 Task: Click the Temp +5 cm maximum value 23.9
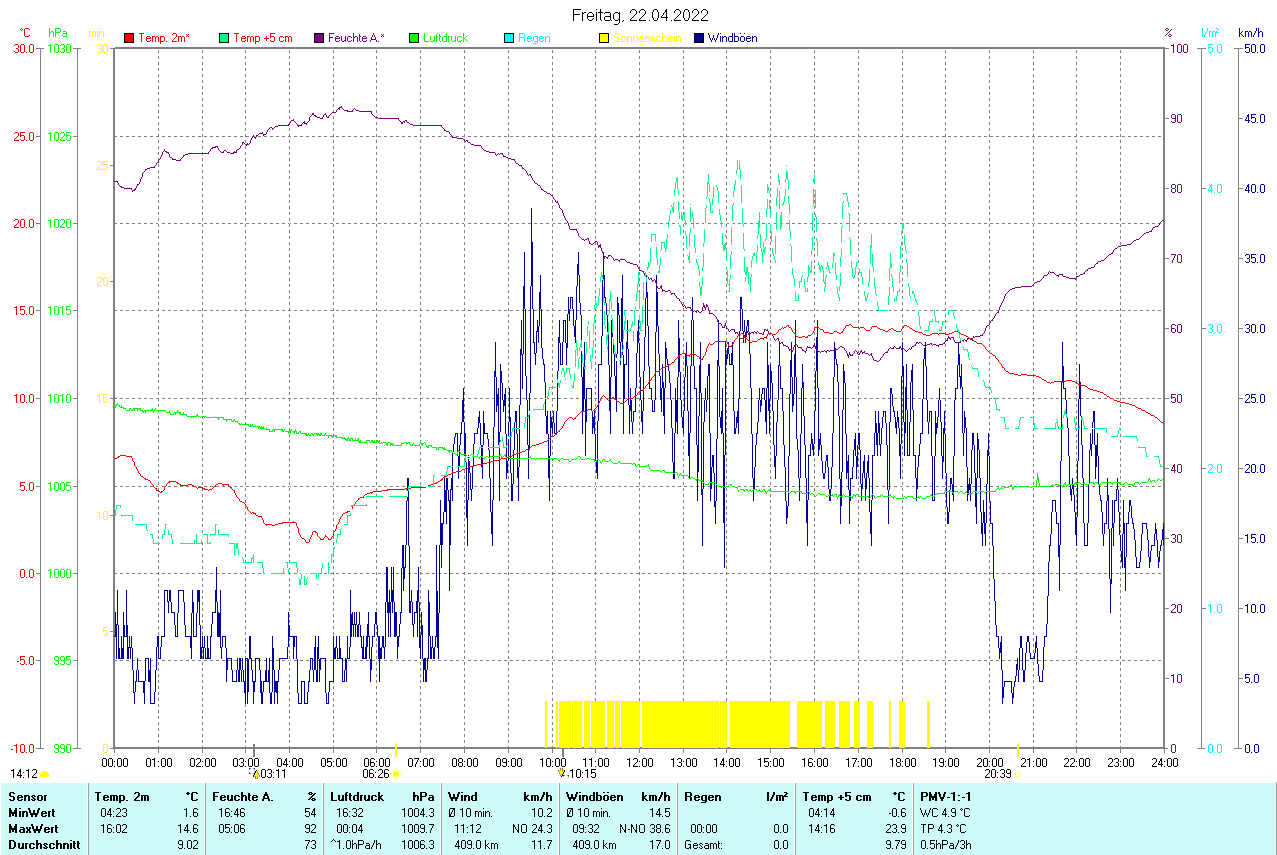coord(894,829)
